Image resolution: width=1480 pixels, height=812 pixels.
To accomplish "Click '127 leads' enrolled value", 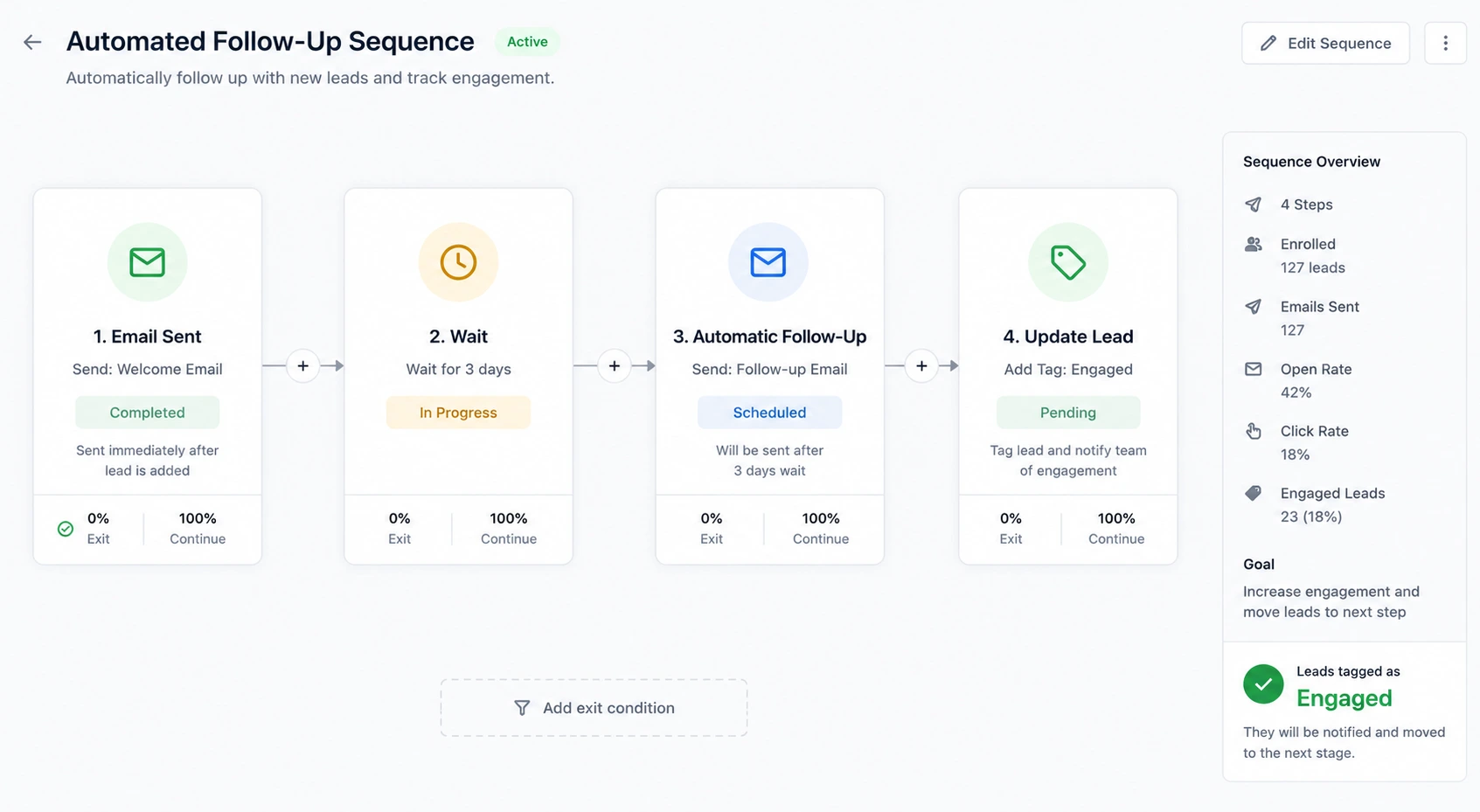I will (x=1312, y=267).
